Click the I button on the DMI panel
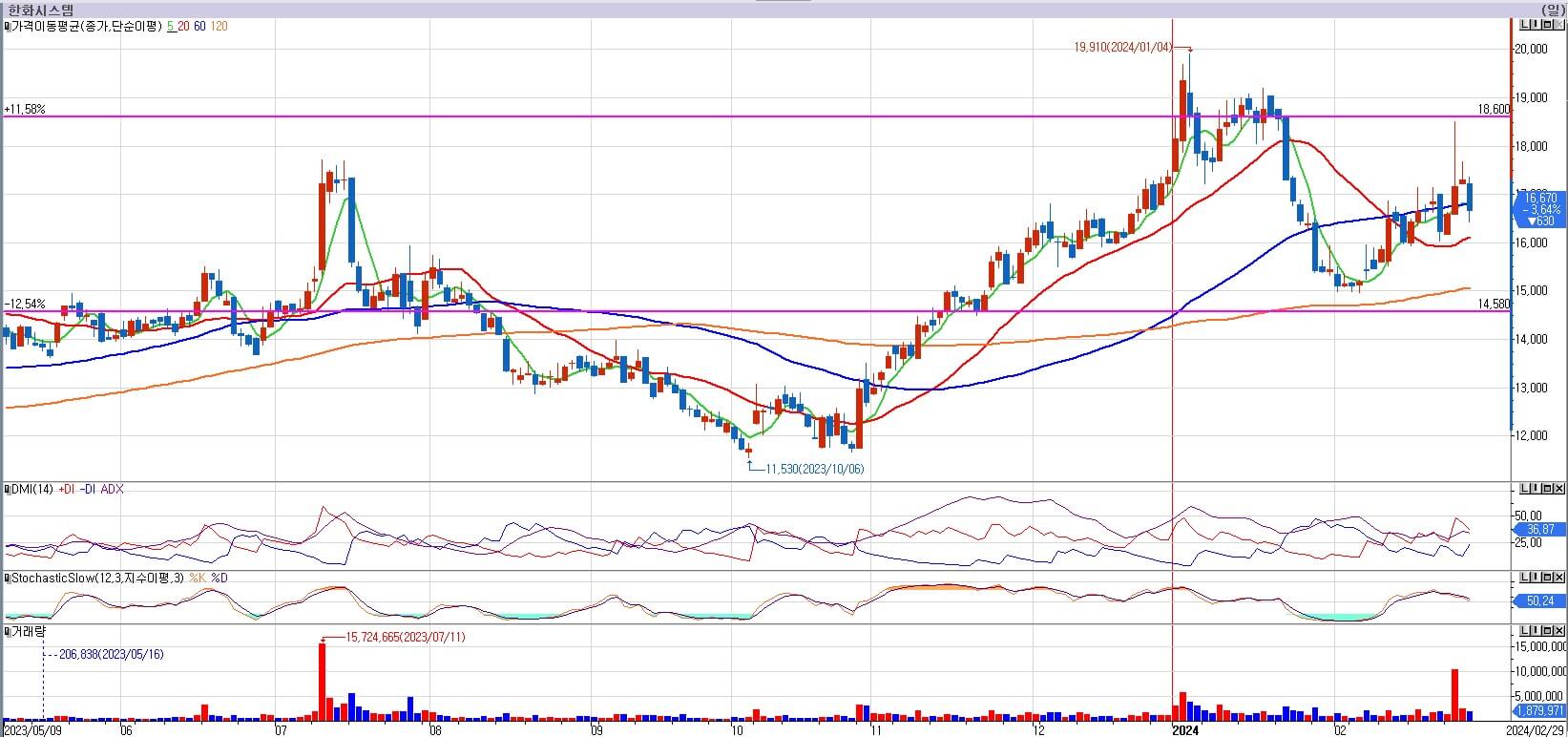This screenshot has height=737, width=1568. click(1537, 490)
